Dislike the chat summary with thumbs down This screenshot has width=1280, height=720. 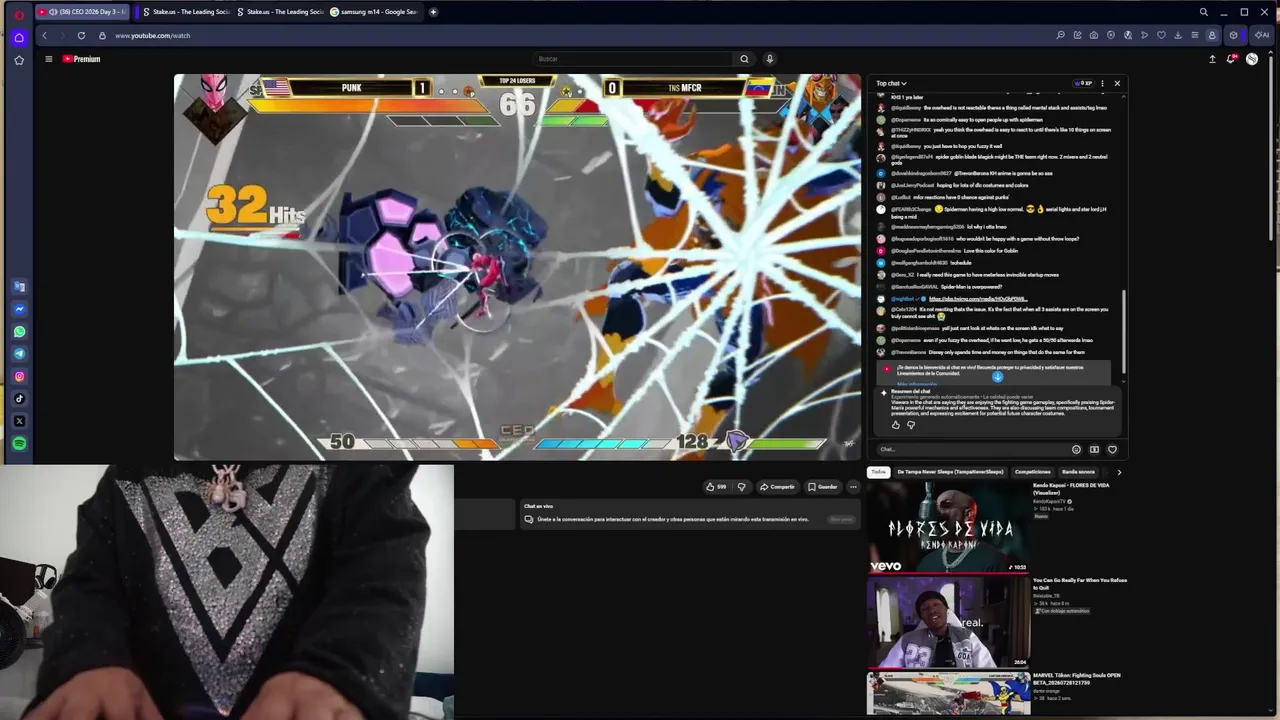pos(910,425)
